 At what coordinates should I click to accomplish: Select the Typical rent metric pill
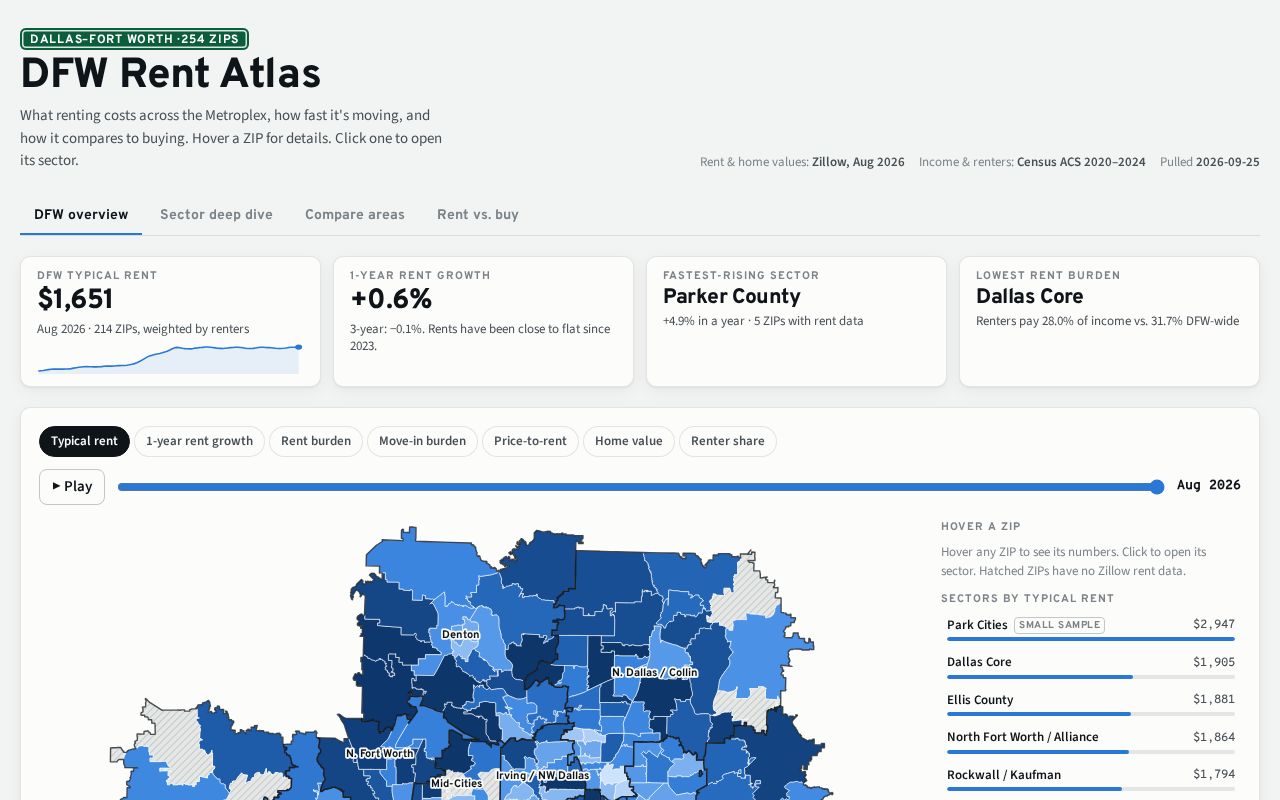(x=84, y=441)
